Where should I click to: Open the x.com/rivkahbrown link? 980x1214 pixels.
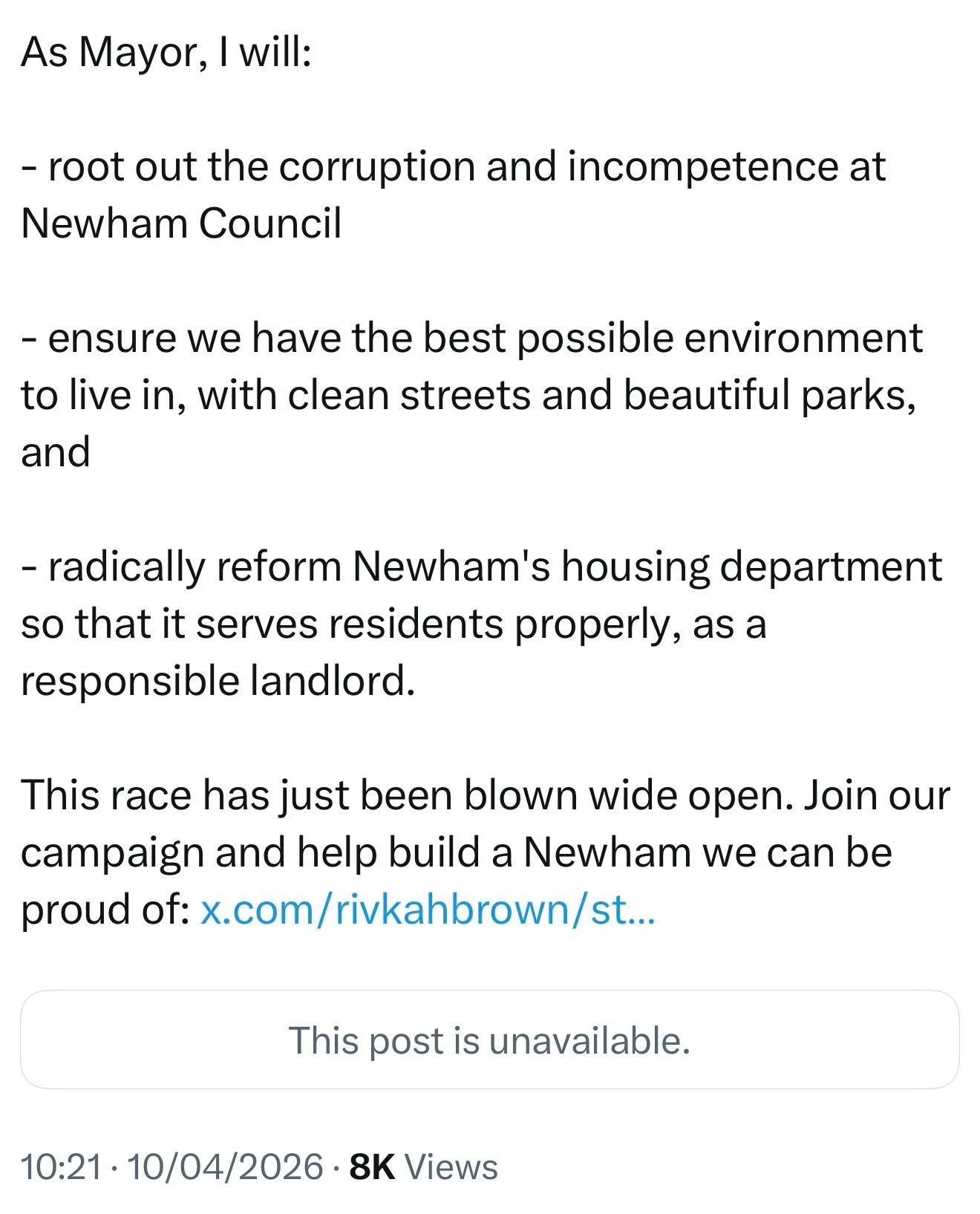coord(428,910)
